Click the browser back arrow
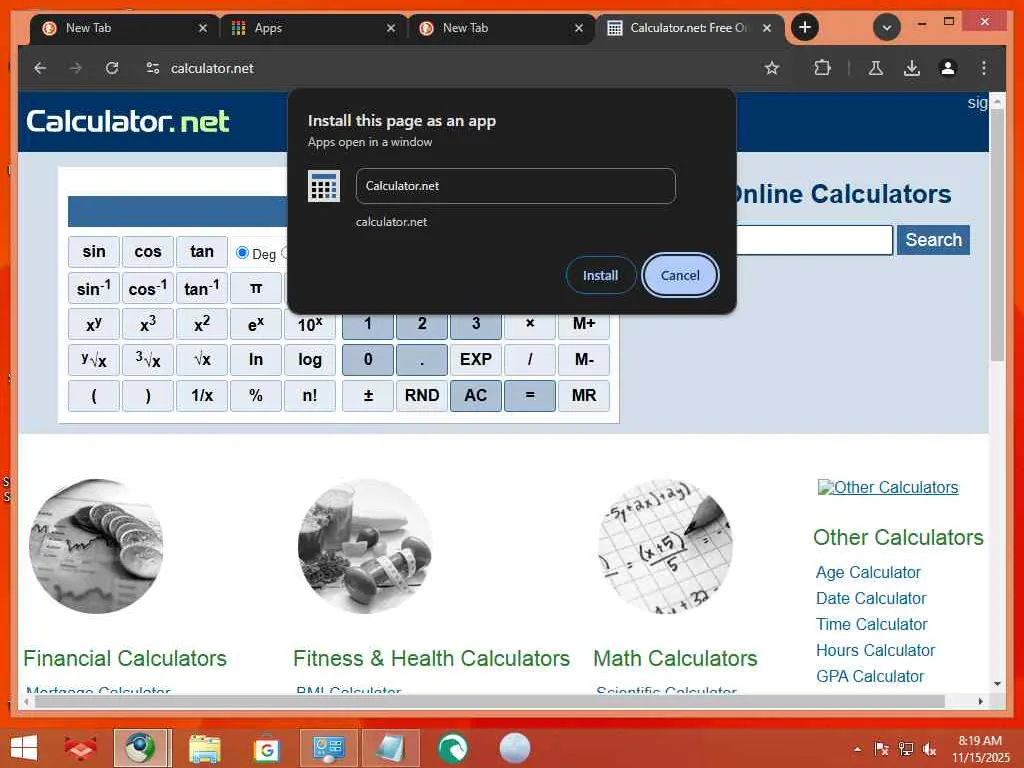This screenshot has width=1024, height=768. tap(40, 68)
